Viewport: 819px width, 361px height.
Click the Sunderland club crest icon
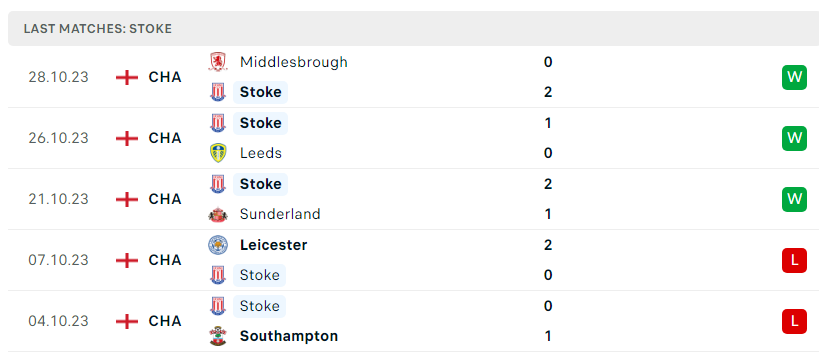217,214
